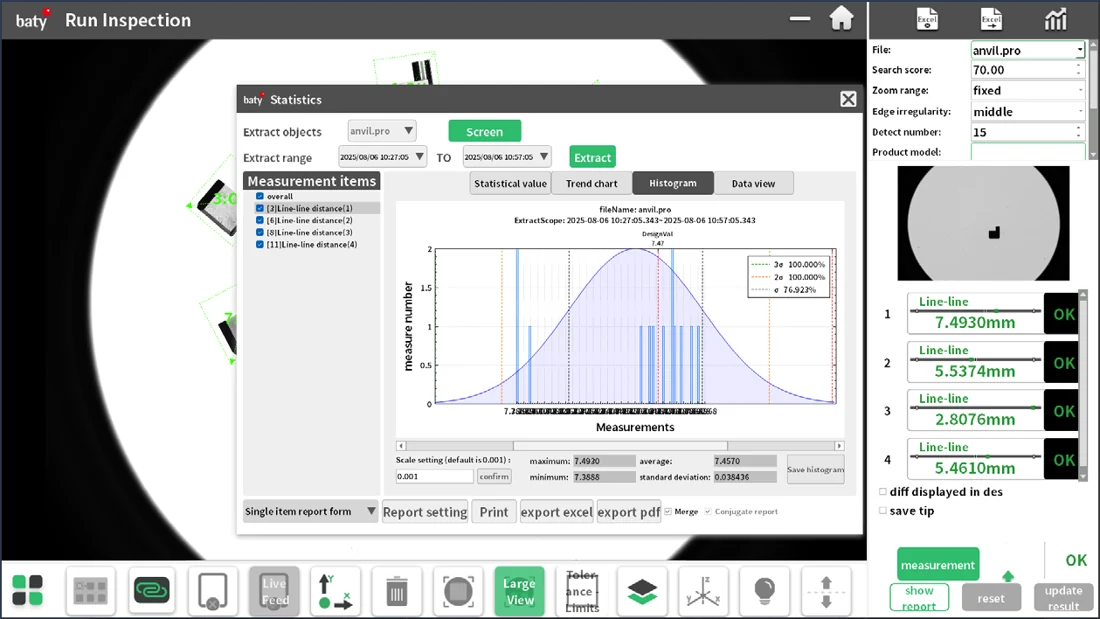Open the extract range end date dropdown

pyautogui.click(x=506, y=157)
